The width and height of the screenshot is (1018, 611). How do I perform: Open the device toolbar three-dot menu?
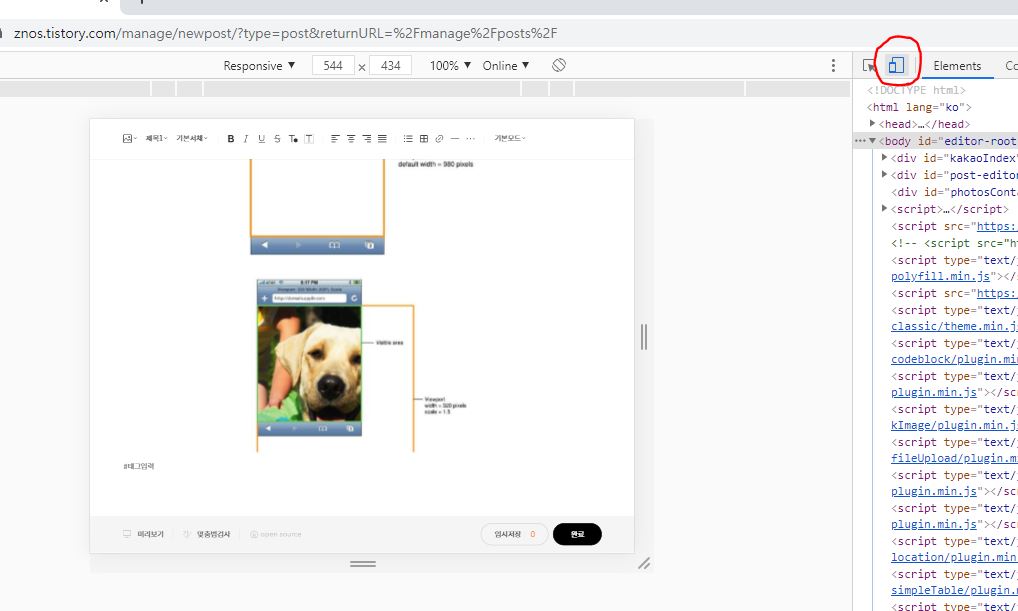(833, 65)
